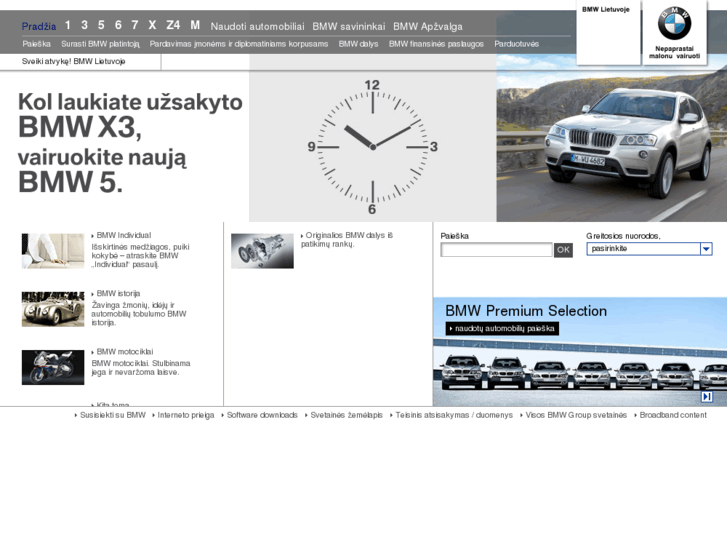This screenshot has width=727, height=545.
Task: Click the BMW istorija vintage car thumbnail
Action: [53, 309]
